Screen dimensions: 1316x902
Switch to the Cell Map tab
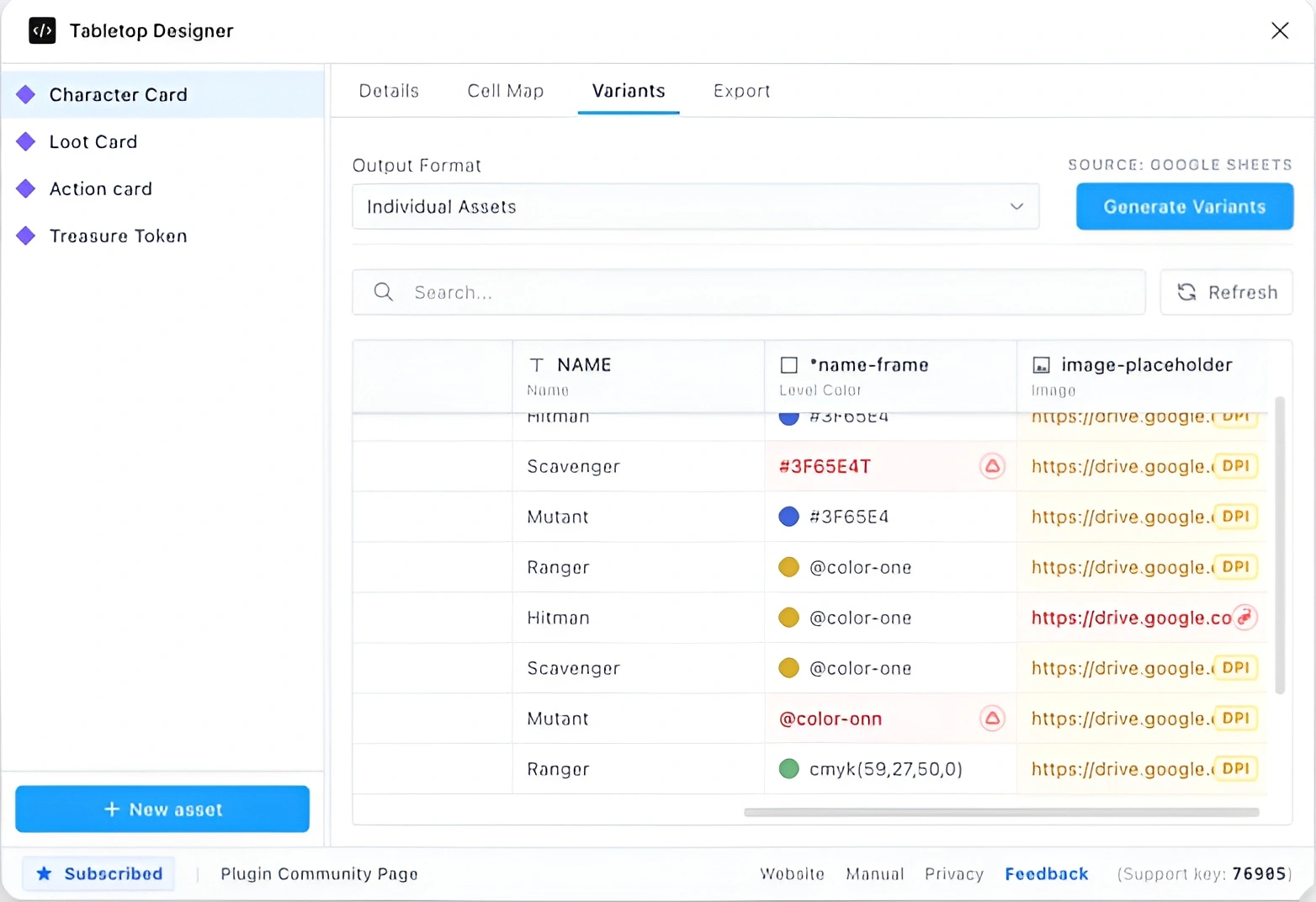pyautogui.click(x=505, y=91)
